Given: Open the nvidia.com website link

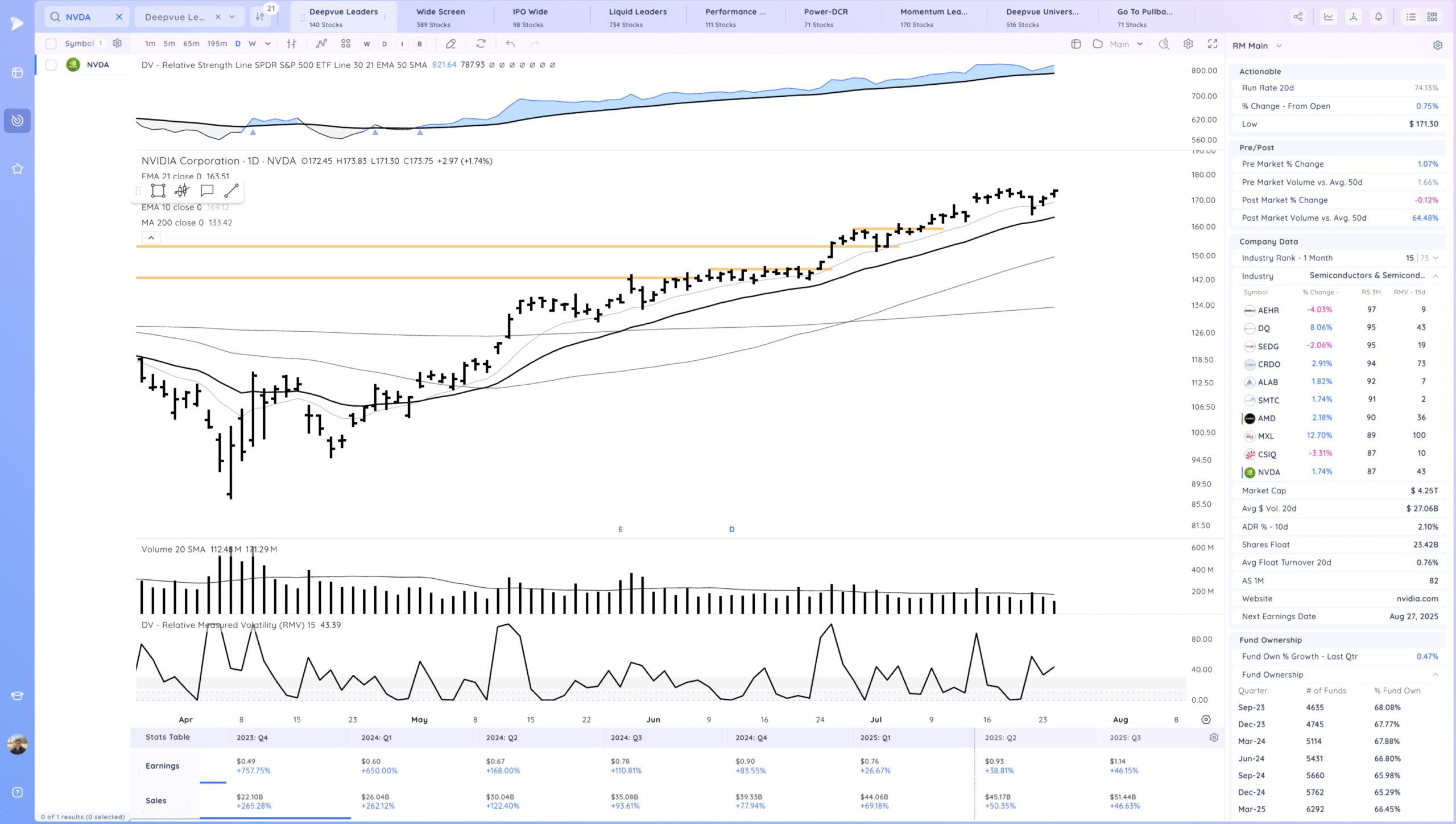Looking at the screenshot, I should 1417,599.
